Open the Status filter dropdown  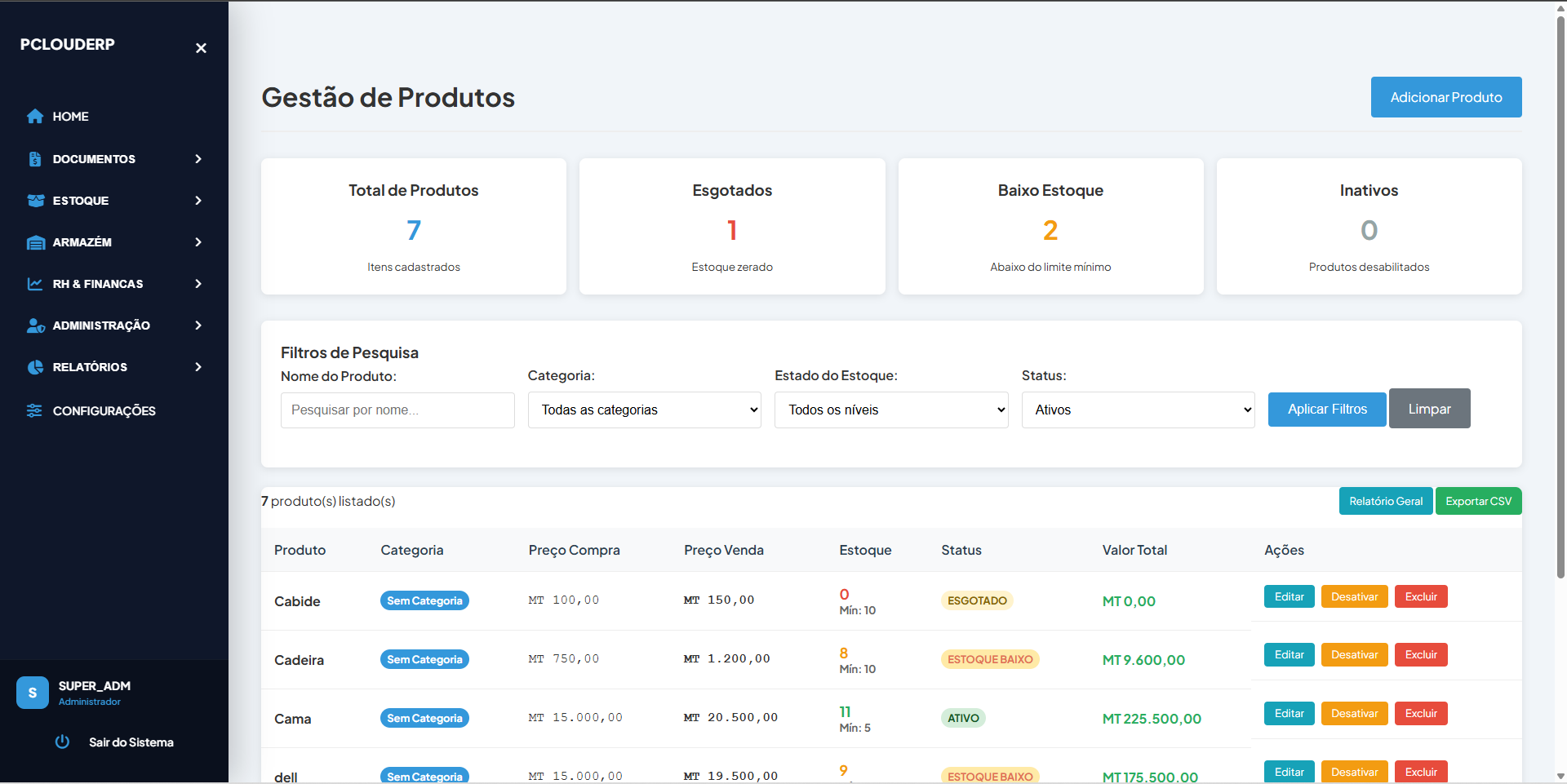(x=1138, y=410)
